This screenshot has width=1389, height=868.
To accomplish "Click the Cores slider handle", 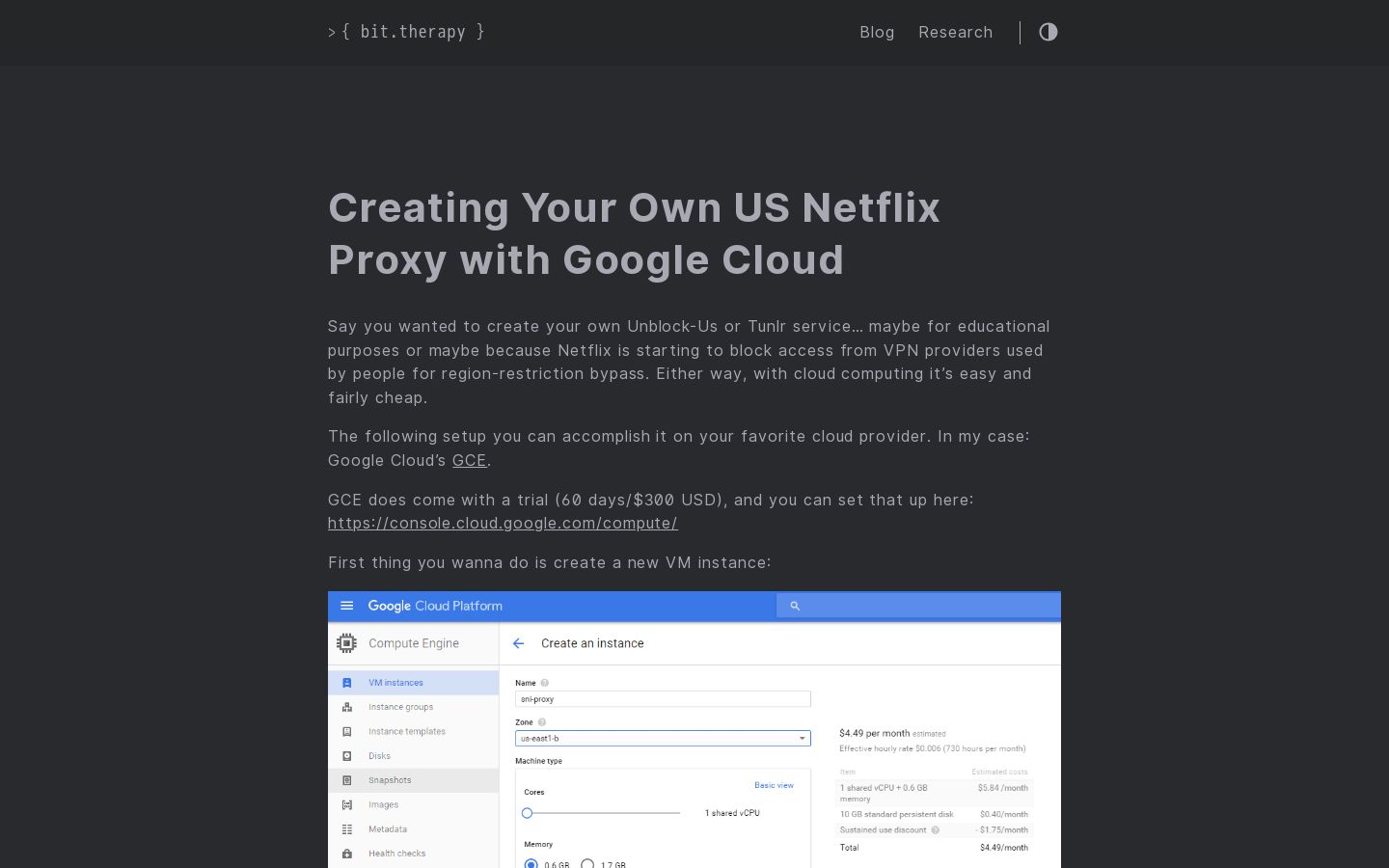I will pyautogui.click(x=527, y=813).
